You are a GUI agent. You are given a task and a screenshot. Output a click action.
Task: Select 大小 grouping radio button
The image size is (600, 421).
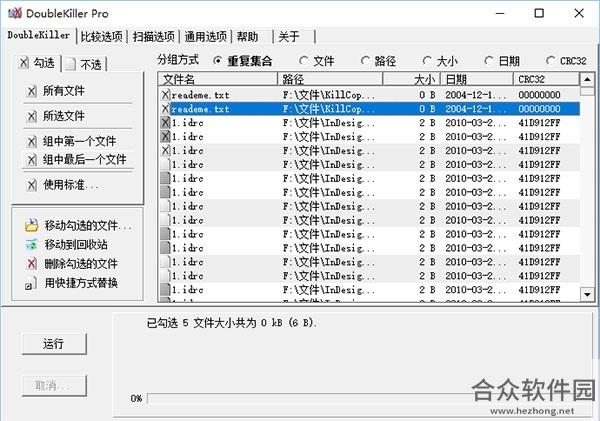click(427, 61)
